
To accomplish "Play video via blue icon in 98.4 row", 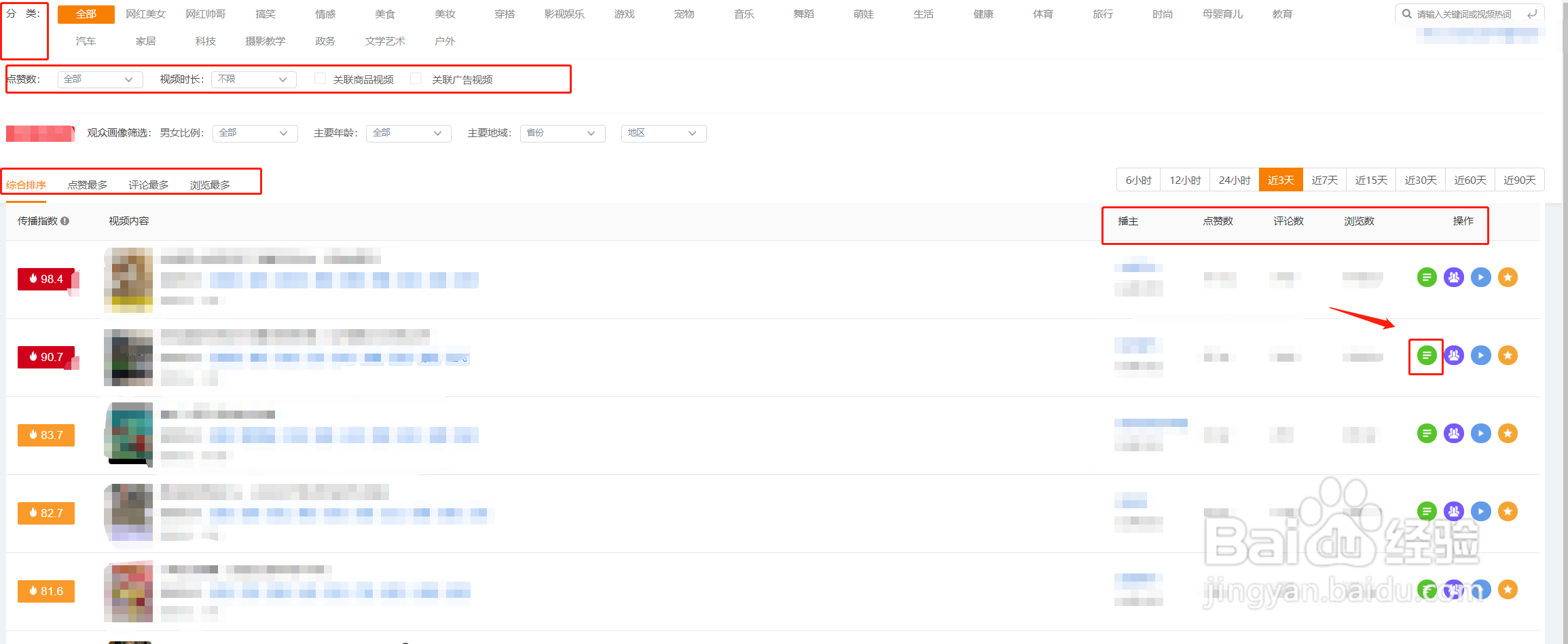I will [x=1481, y=278].
